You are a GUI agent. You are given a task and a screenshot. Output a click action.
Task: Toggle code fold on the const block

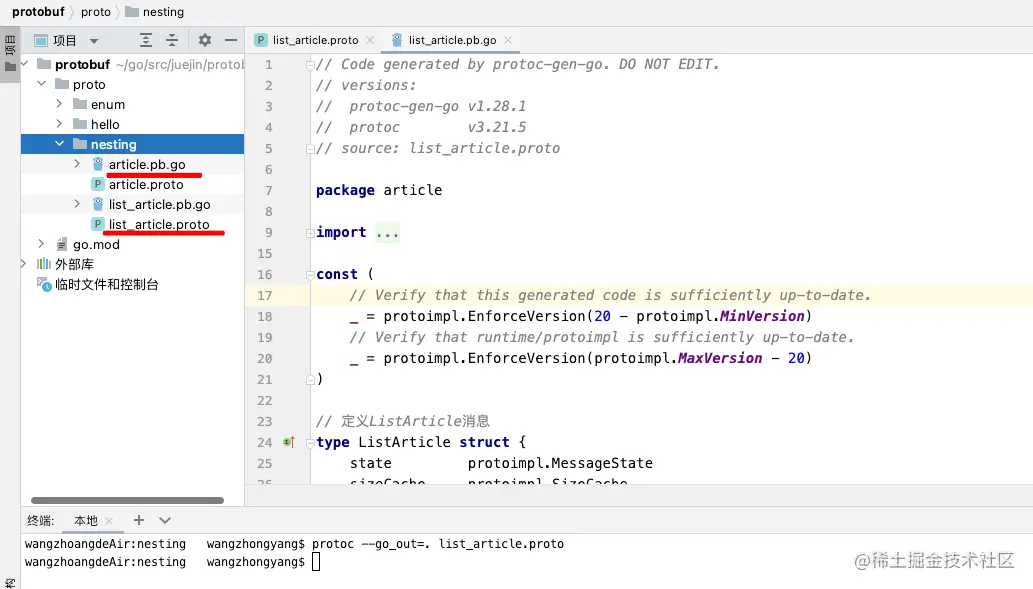[310, 275]
